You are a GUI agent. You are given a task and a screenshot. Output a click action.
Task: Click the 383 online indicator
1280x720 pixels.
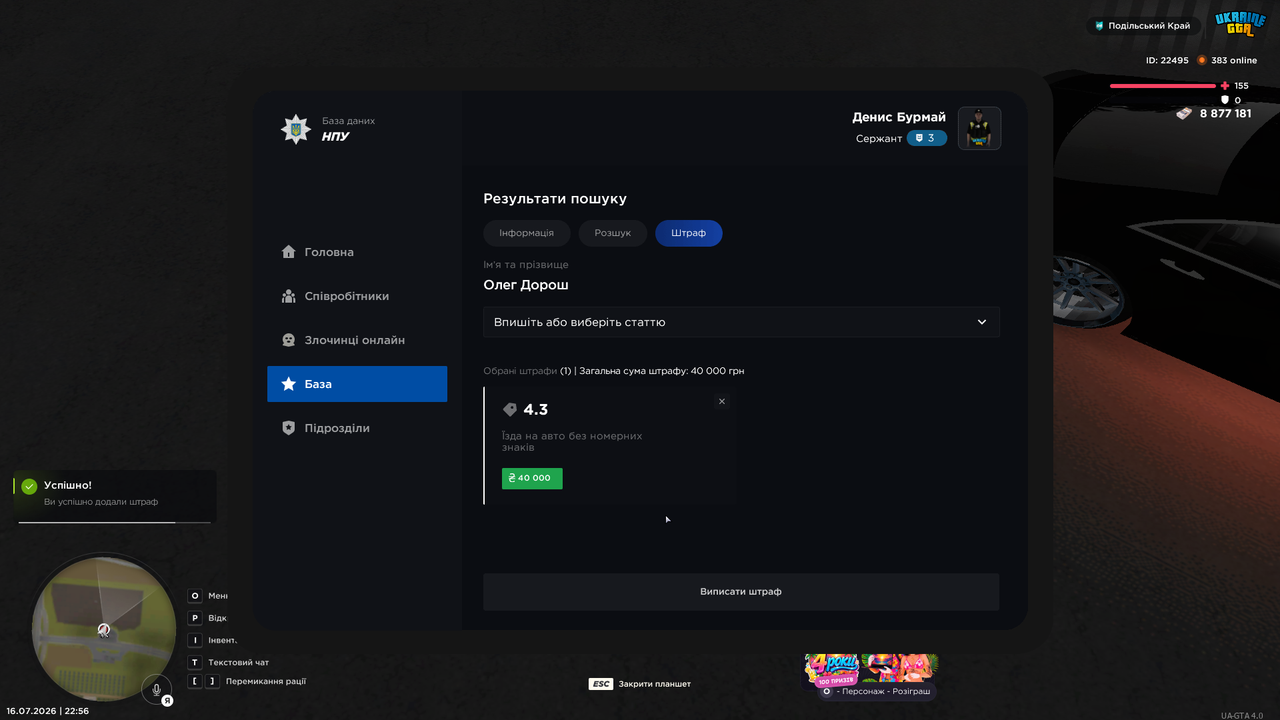pos(1227,60)
